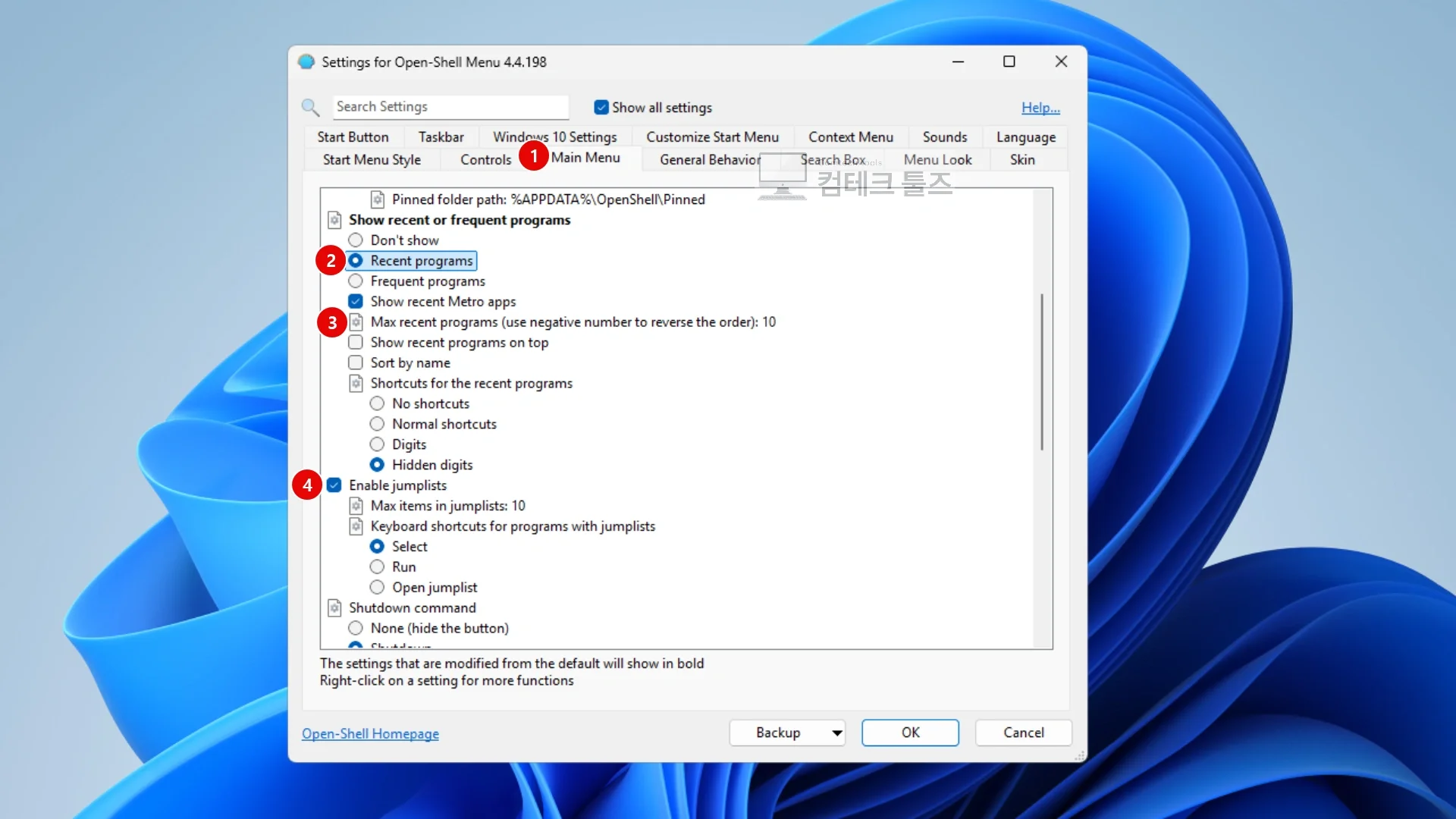
Task: Check the 'Sort by name' option
Action: pos(356,363)
